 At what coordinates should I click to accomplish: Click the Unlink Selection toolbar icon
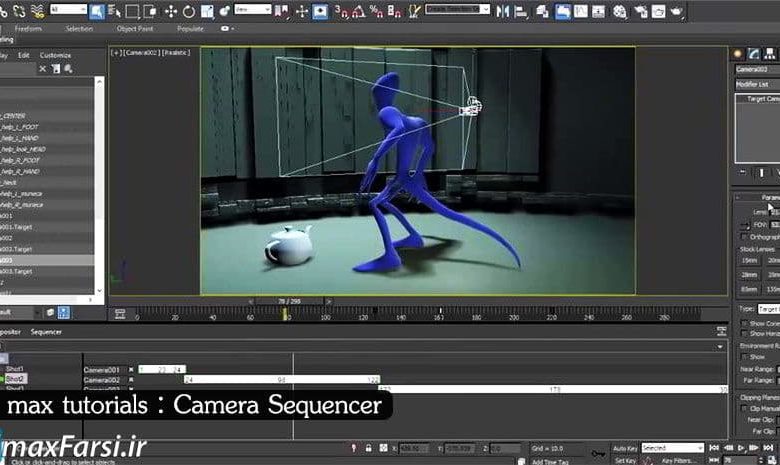click(x=19, y=11)
